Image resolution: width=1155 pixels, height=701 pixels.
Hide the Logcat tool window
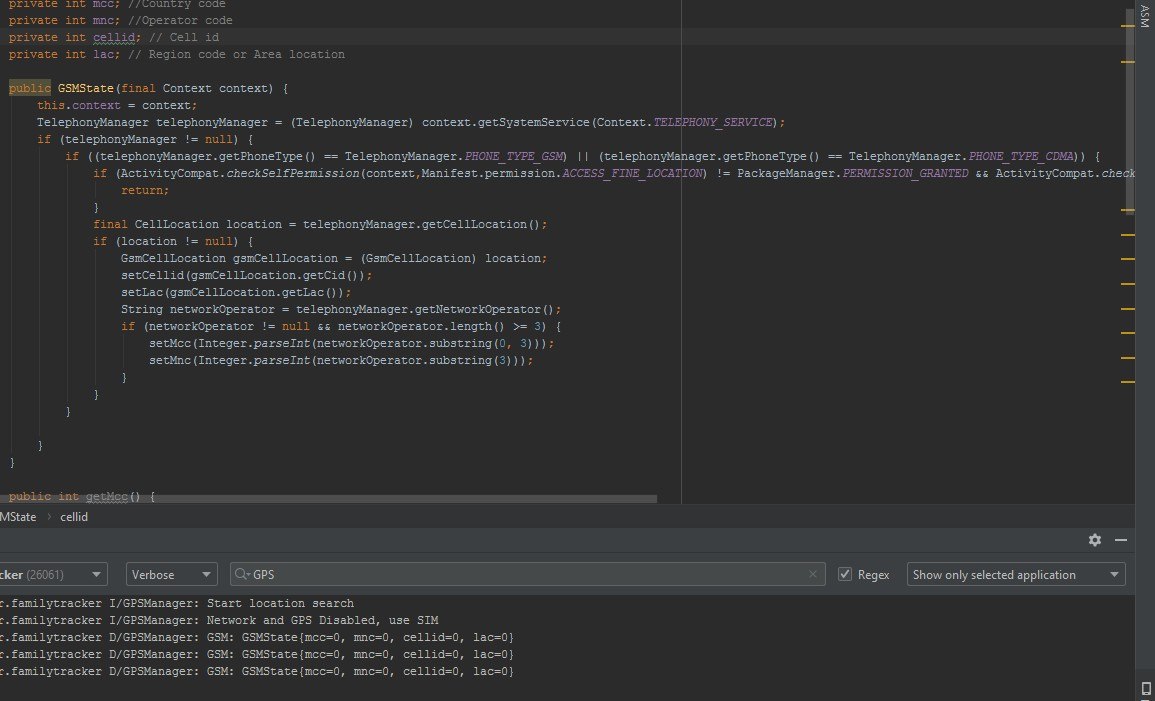pyautogui.click(x=1121, y=540)
